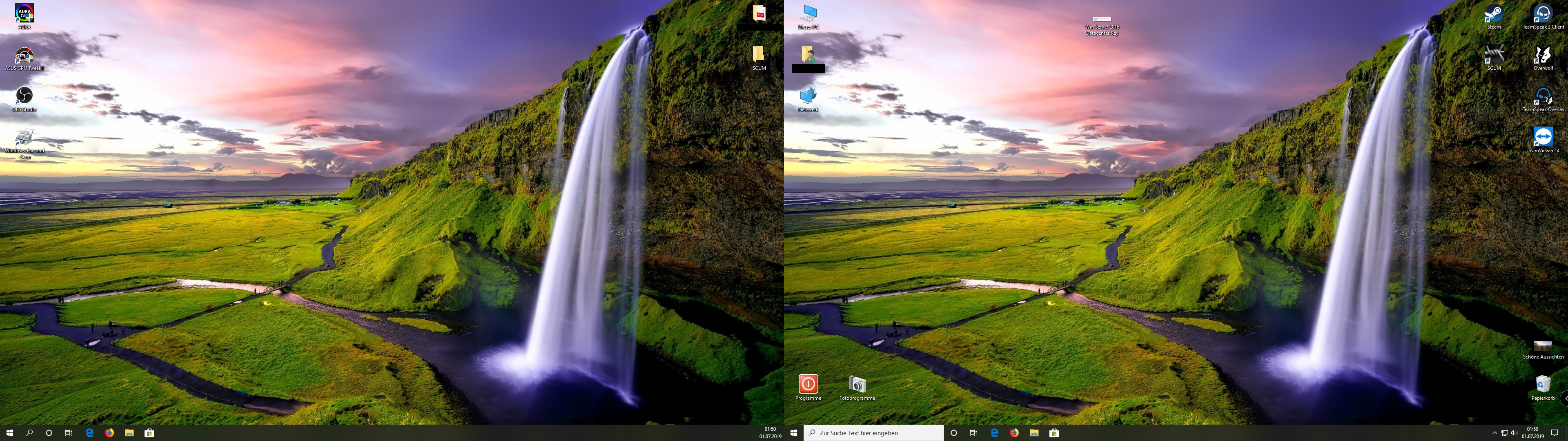
Task: Launch OBS Studio from the desktop
Action: [24, 96]
